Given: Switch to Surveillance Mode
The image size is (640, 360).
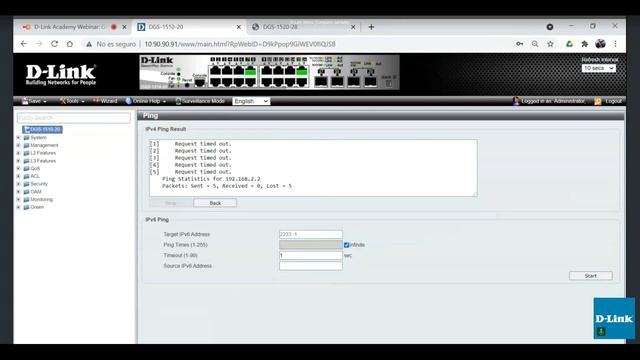Looking at the screenshot, I should tap(200, 101).
